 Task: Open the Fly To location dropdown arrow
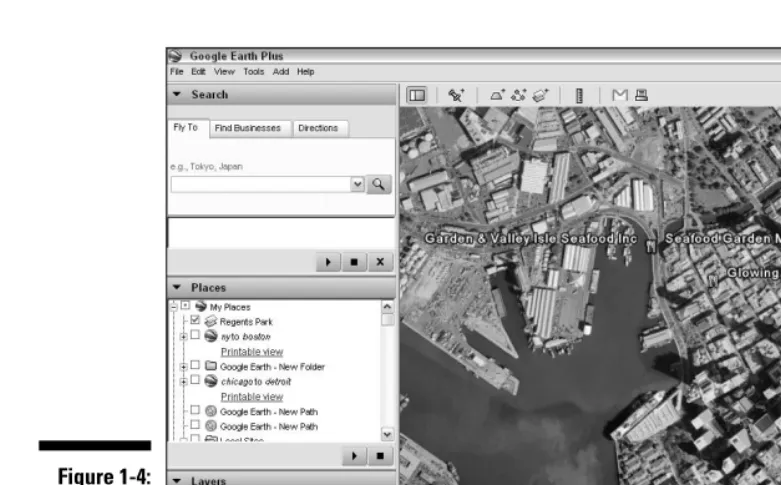coord(357,184)
